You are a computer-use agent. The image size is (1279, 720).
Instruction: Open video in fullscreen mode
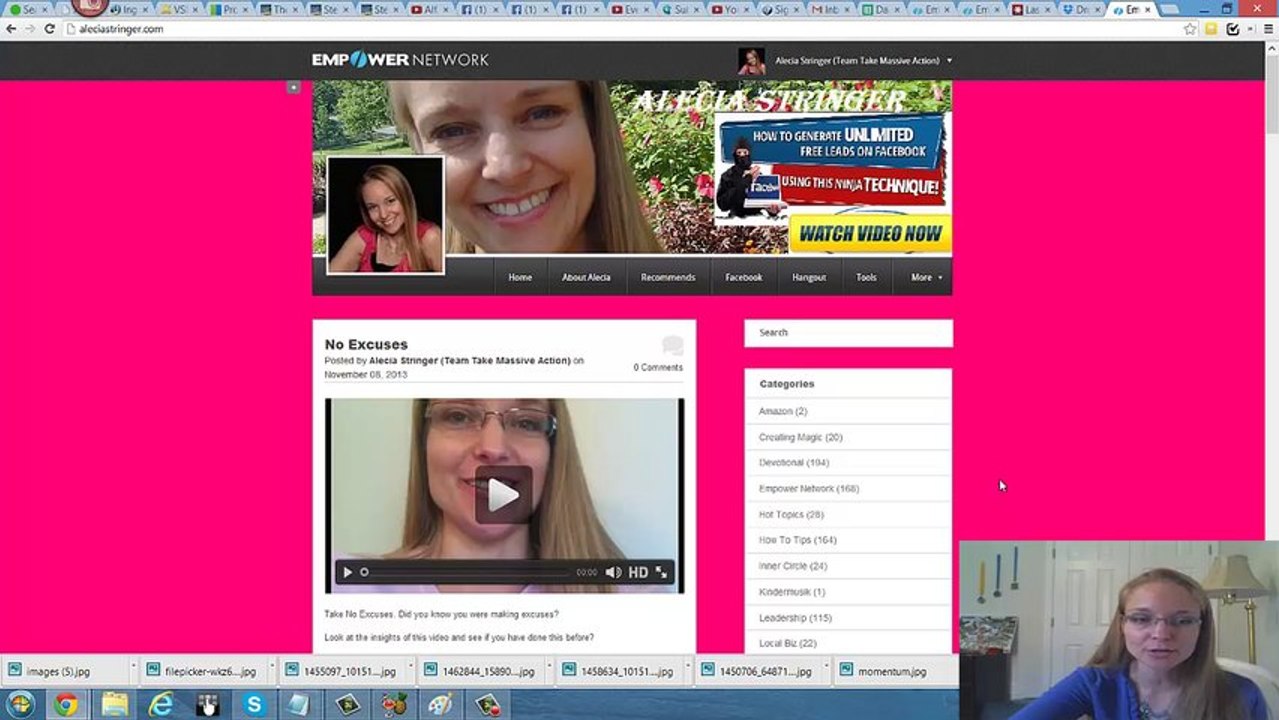661,572
